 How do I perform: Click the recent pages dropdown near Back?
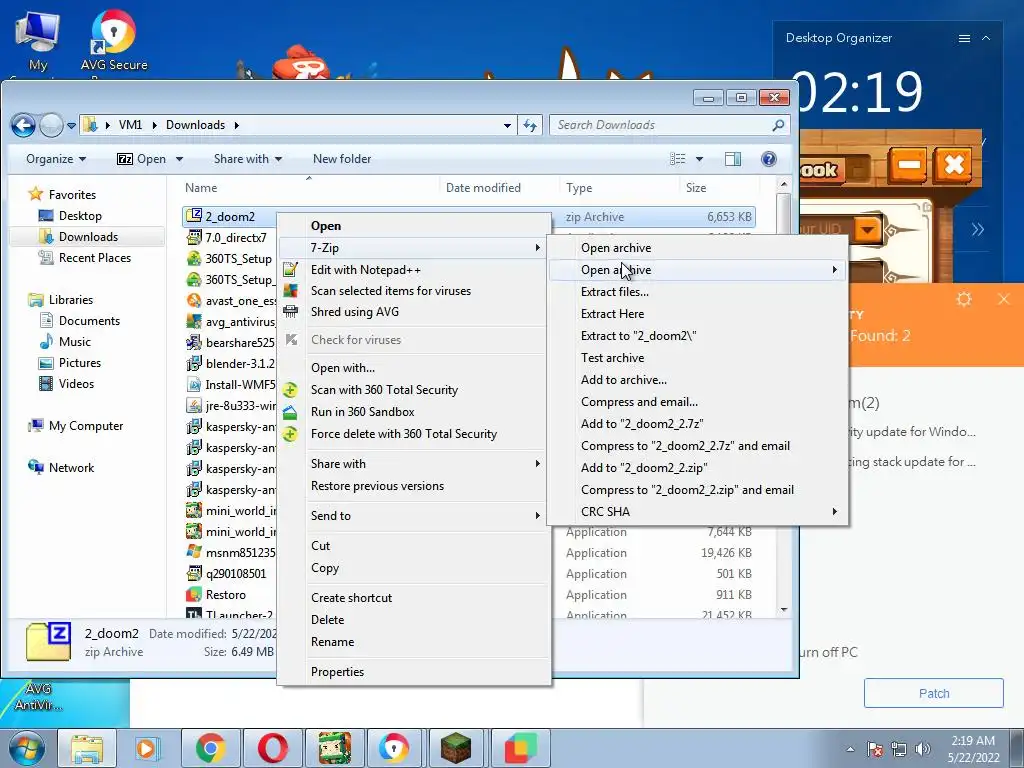[x=71, y=125]
